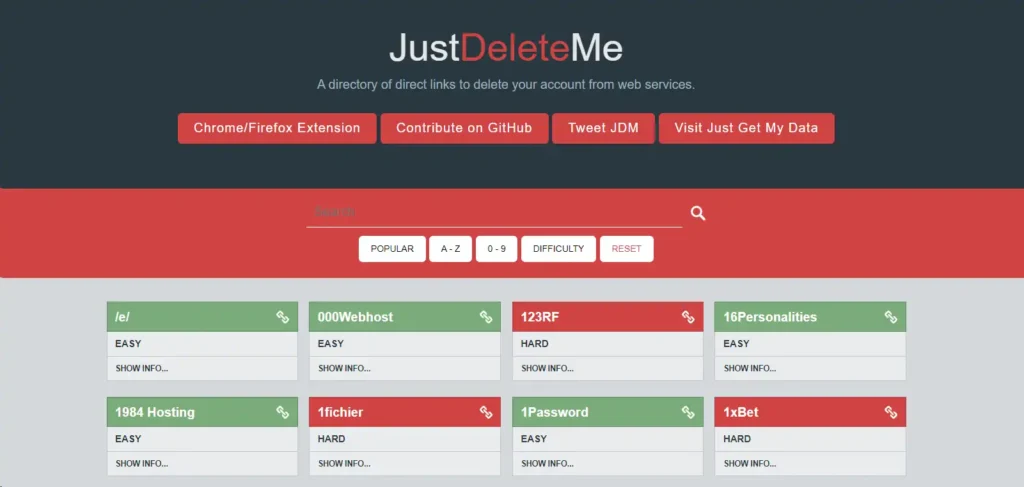
Task: Expand Show Info for 1xBet
Action: [750, 463]
